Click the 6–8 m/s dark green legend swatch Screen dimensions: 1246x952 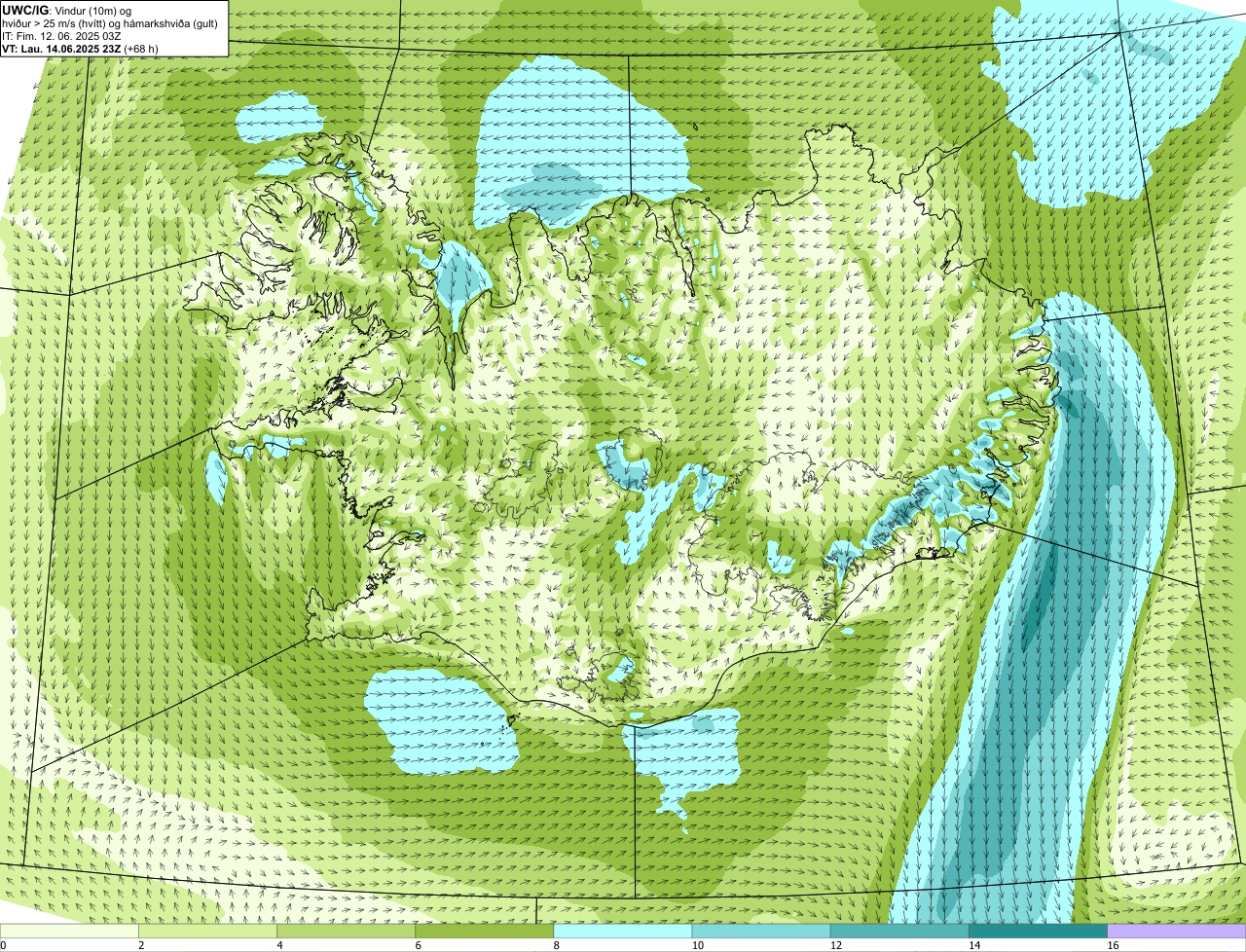coord(485,931)
